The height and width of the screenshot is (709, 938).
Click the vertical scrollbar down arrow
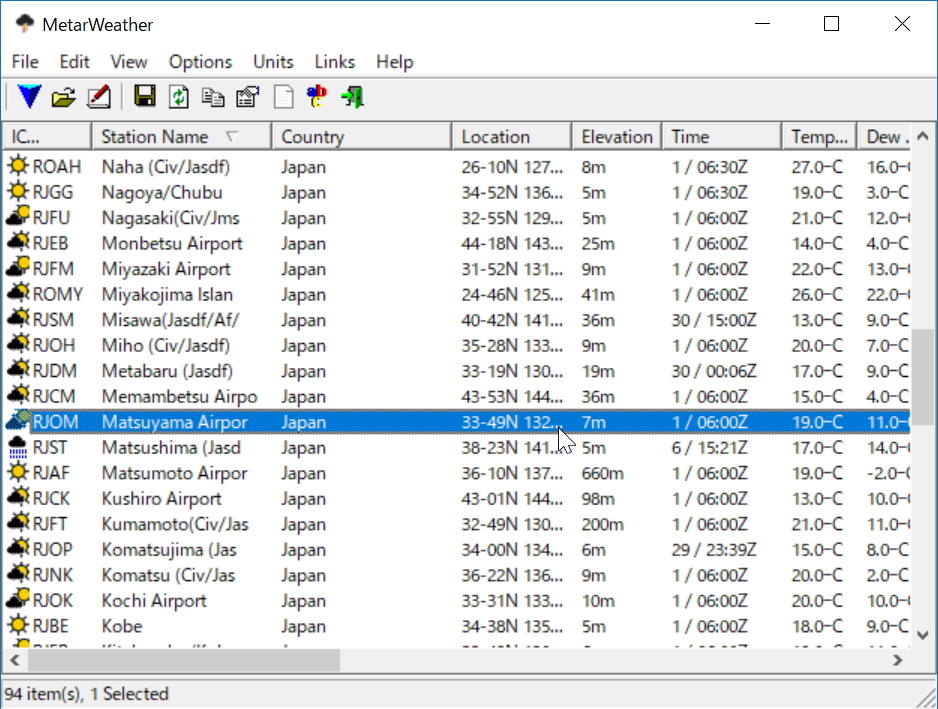point(922,635)
